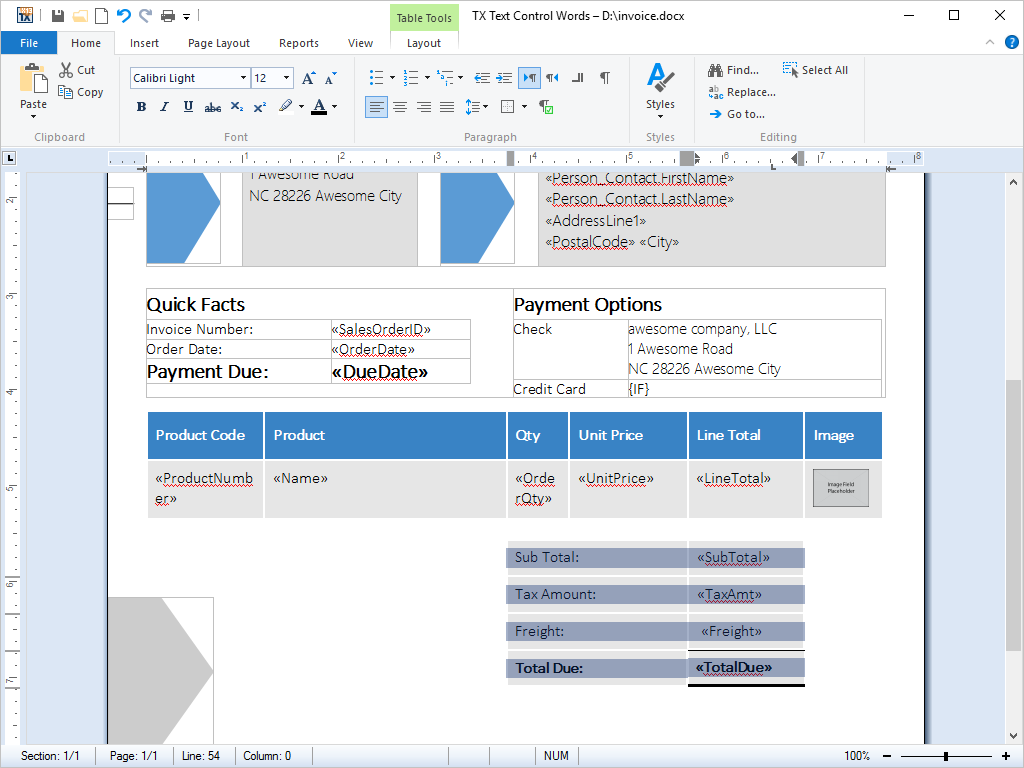Image resolution: width=1024 pixels, height=768 pixels.
Task: Expand the font size 12 dropdown
Action: pos(287,78)
